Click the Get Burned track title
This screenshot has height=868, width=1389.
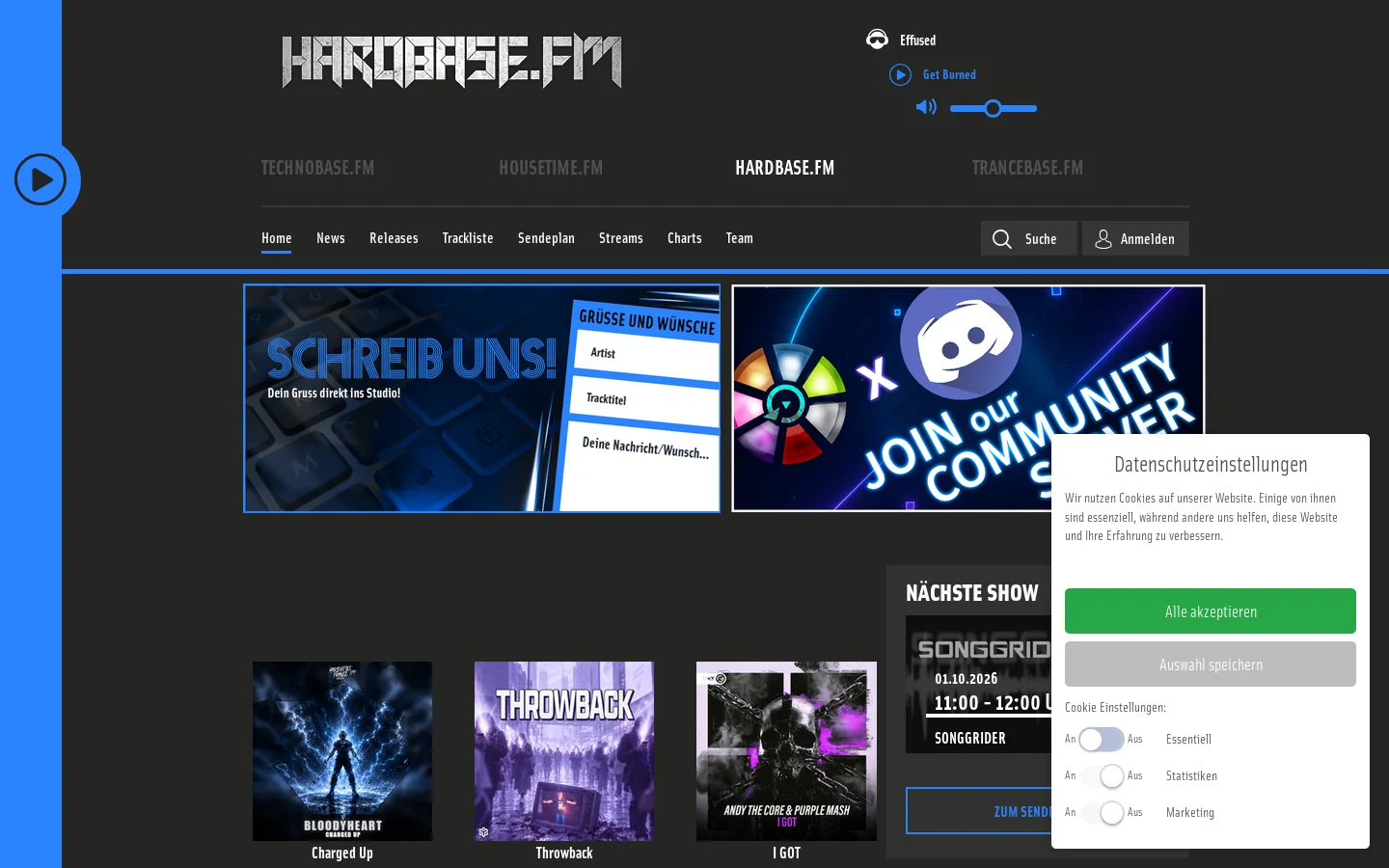(949, 74)
